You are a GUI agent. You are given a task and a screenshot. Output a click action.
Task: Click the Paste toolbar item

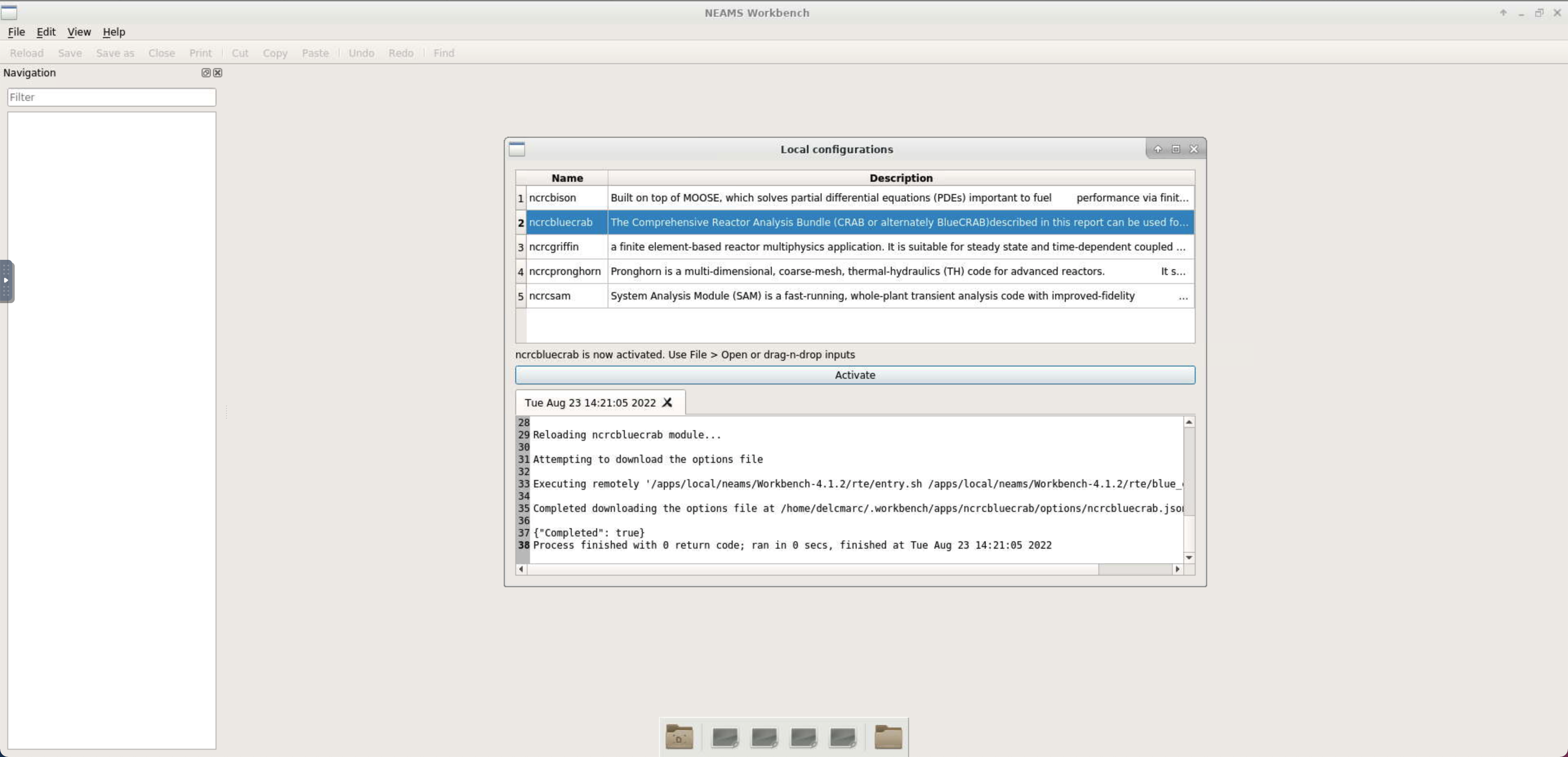(315, 53)
